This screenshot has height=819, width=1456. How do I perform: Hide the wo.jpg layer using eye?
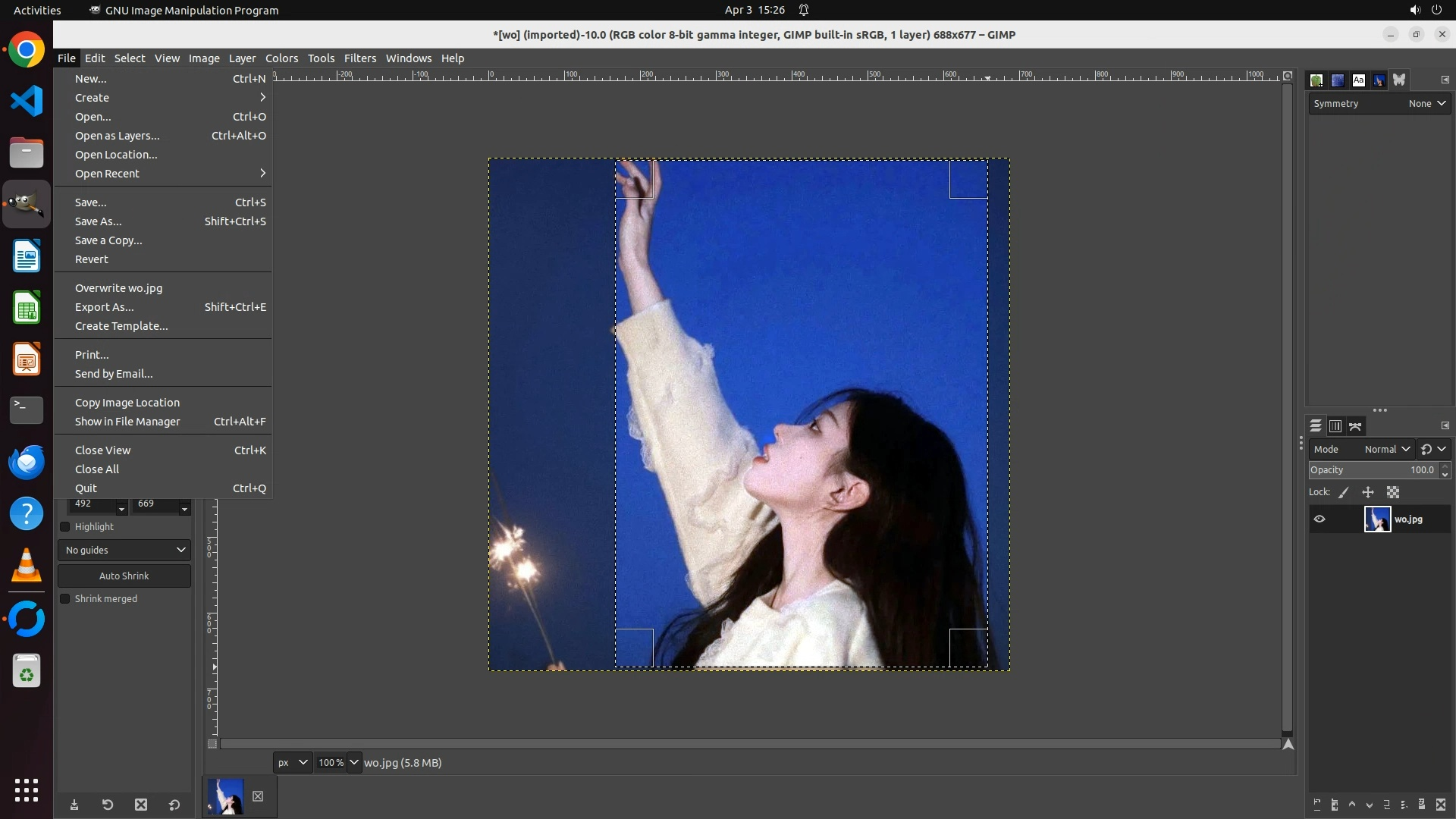[1319, 519]
